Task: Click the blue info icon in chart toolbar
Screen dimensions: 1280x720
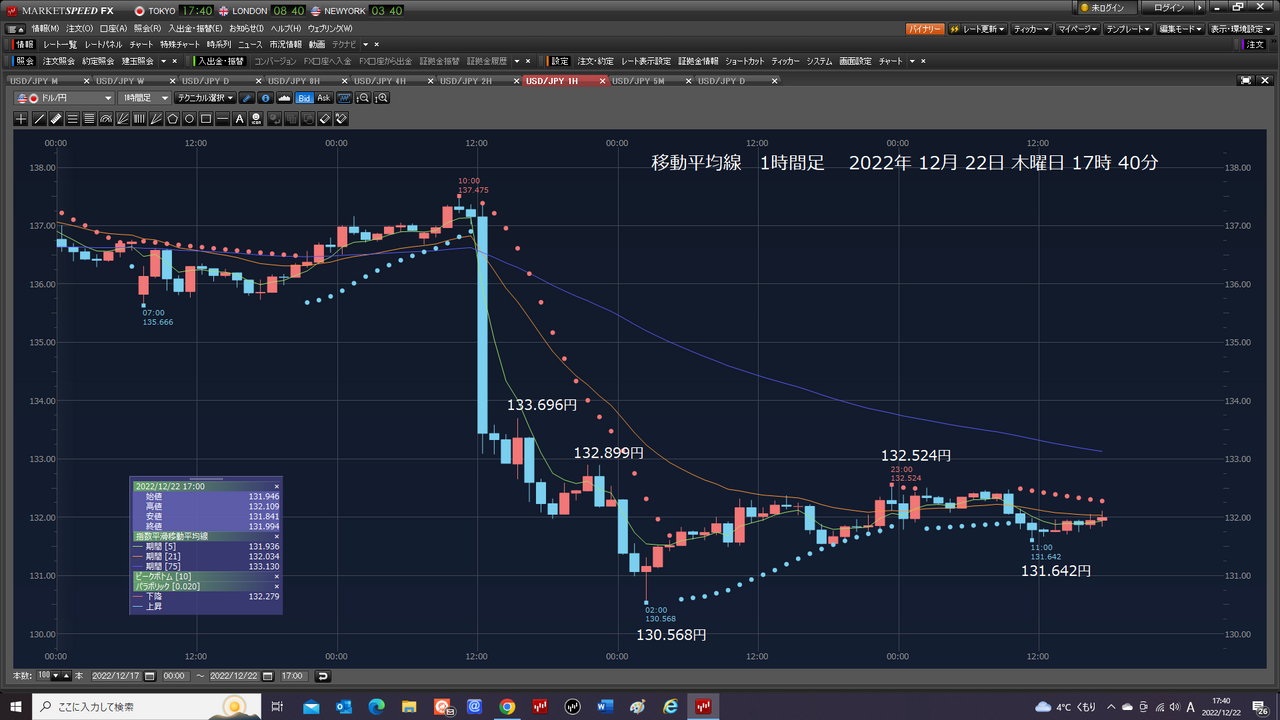Action: pos(265,98)
